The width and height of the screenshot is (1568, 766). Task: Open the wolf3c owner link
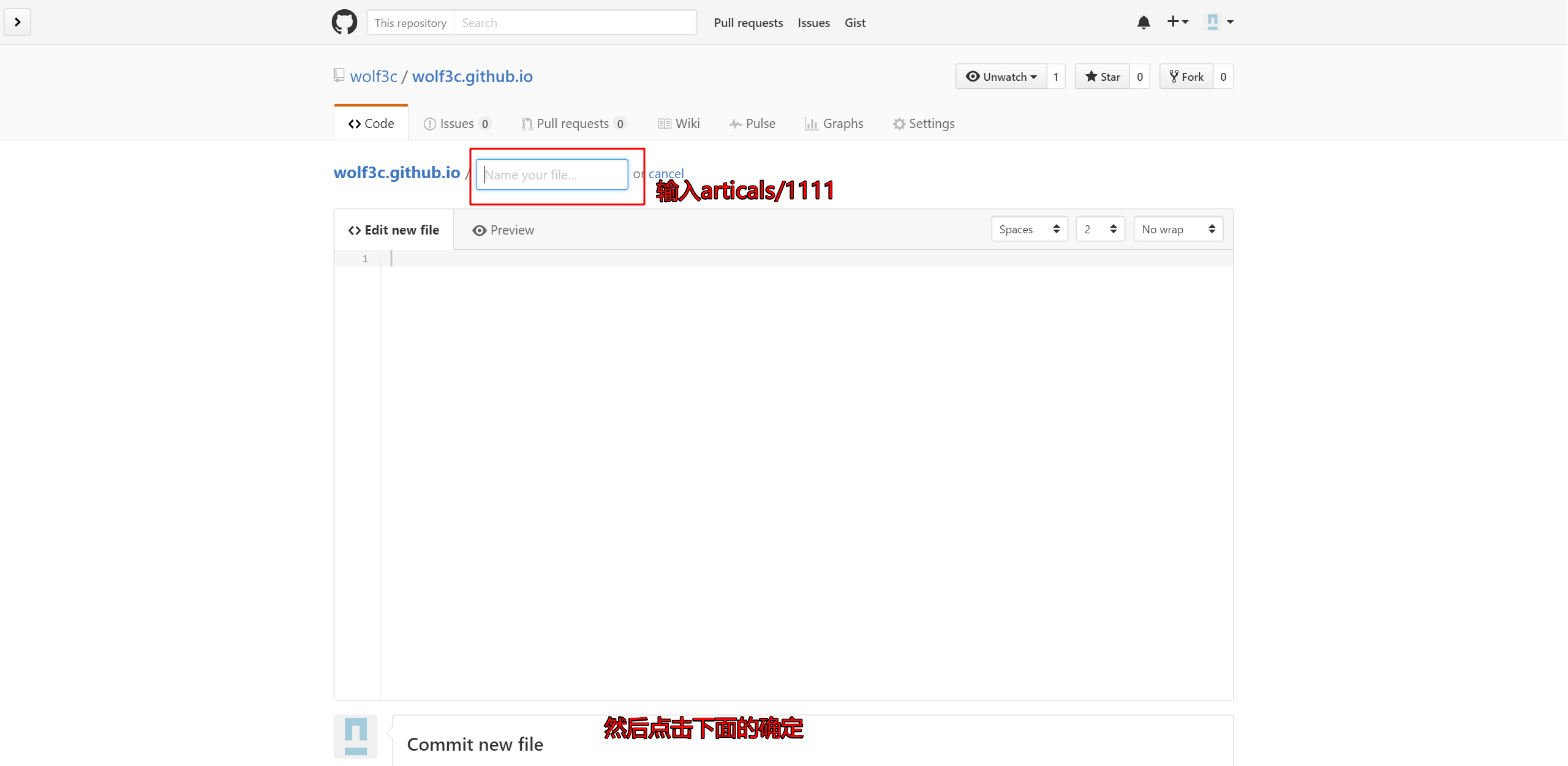pos(374,77)
